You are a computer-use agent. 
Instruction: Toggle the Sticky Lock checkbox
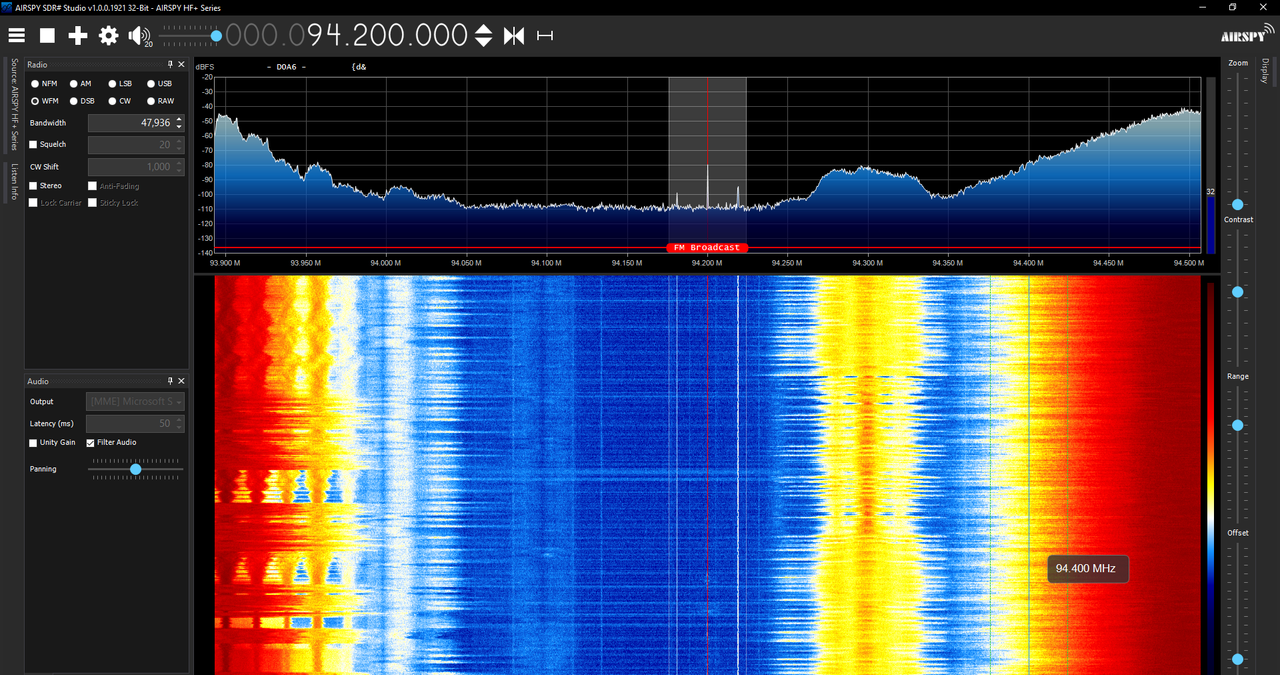(92, 203)
